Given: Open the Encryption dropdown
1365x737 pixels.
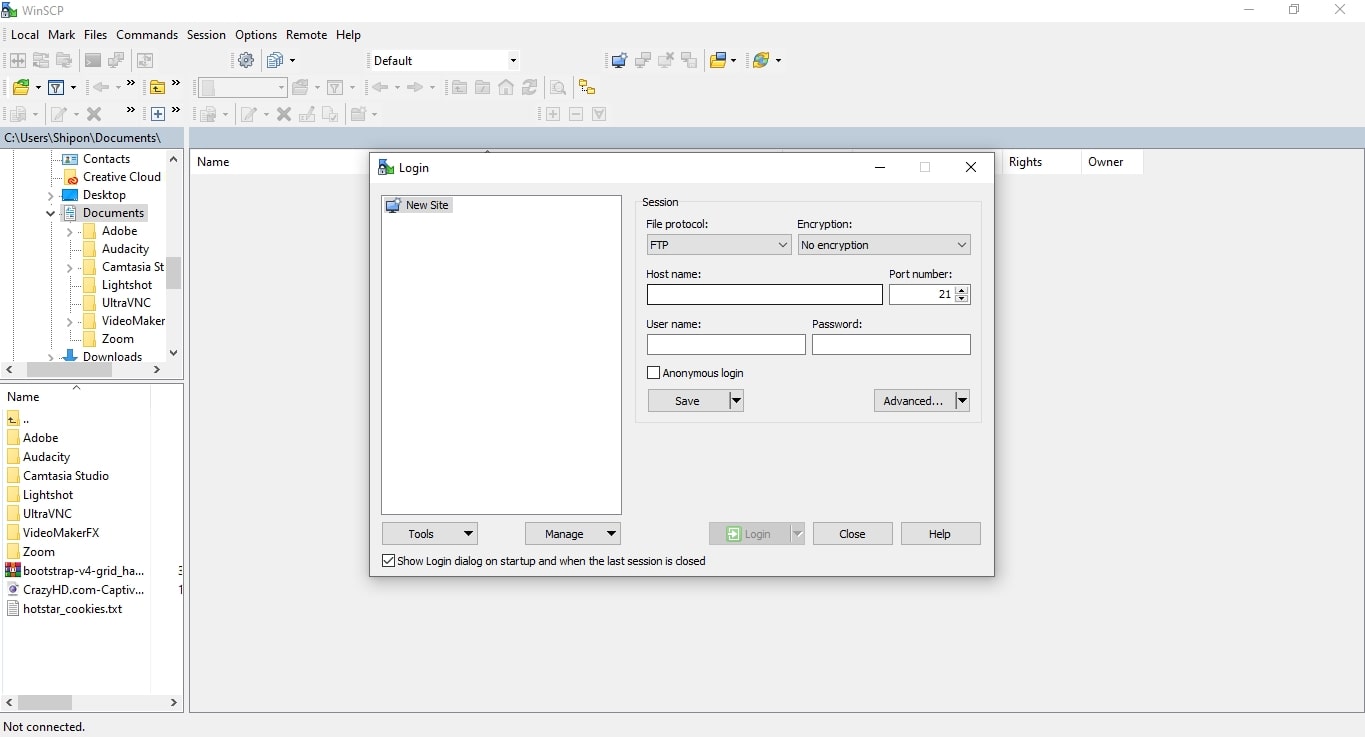Looking at the screenshot, I should [884, 245].
